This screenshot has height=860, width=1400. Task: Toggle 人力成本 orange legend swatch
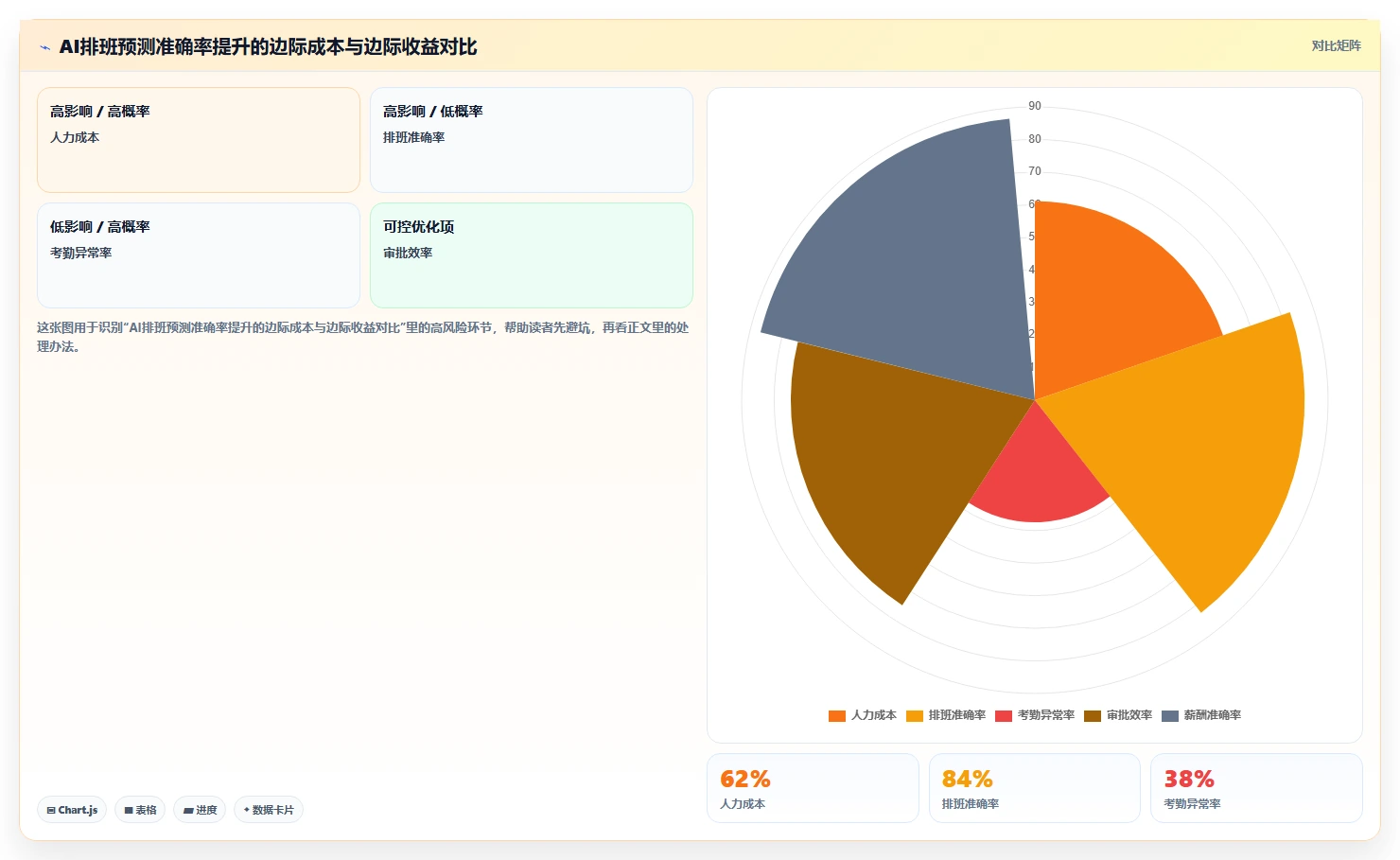tap(836, 716)
